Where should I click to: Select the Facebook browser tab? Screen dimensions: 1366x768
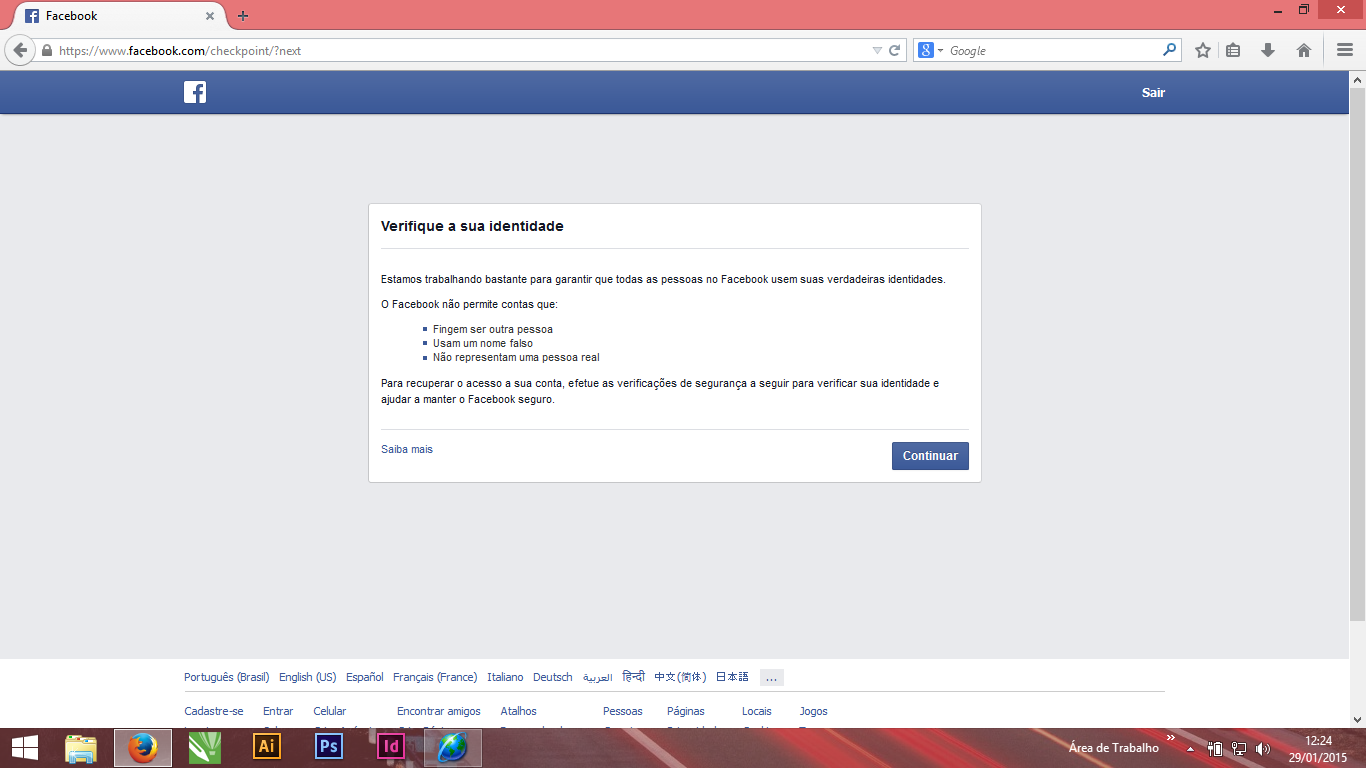[x=118, y=16]
